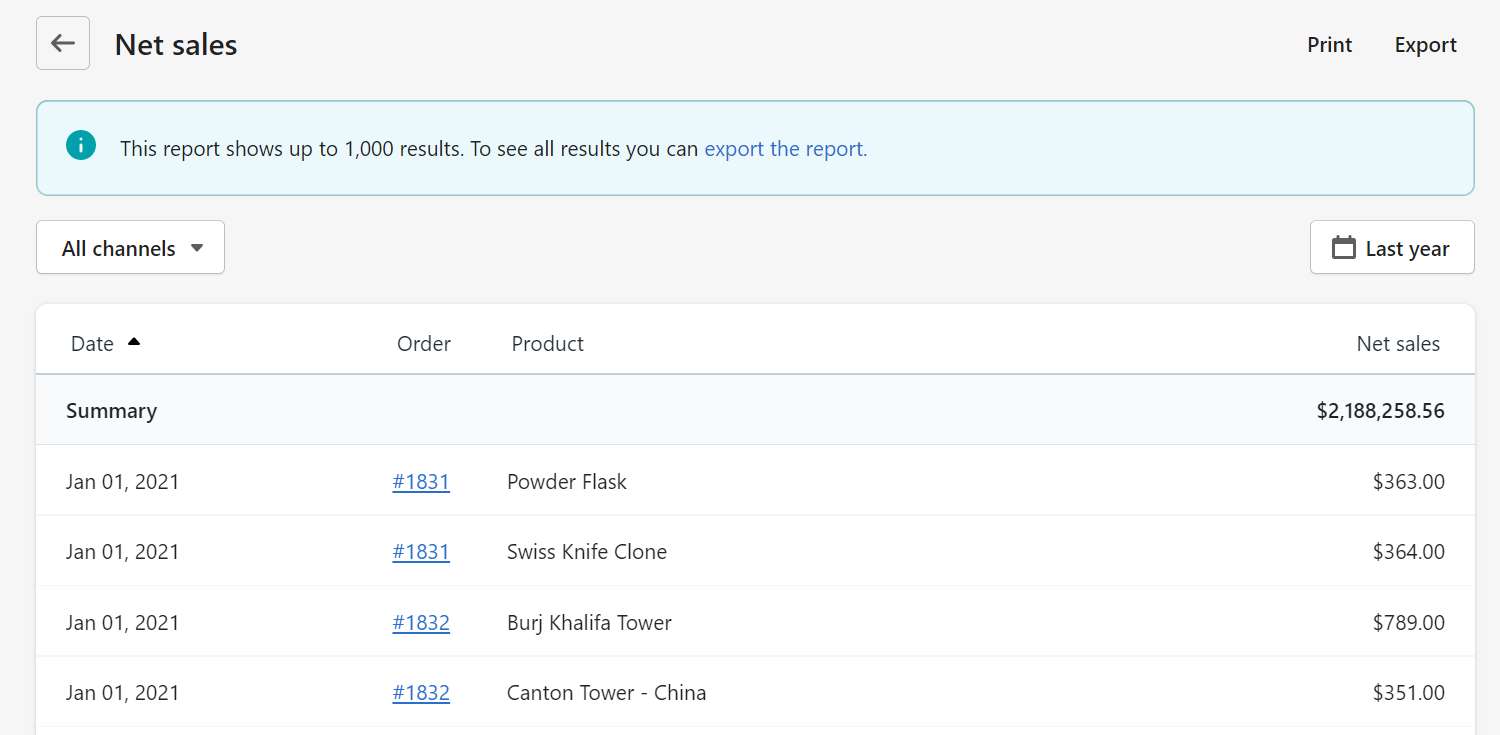
Task: Click the Jan 01, 2021 date in Burj Khalifa row
Action: coord(122,623)
